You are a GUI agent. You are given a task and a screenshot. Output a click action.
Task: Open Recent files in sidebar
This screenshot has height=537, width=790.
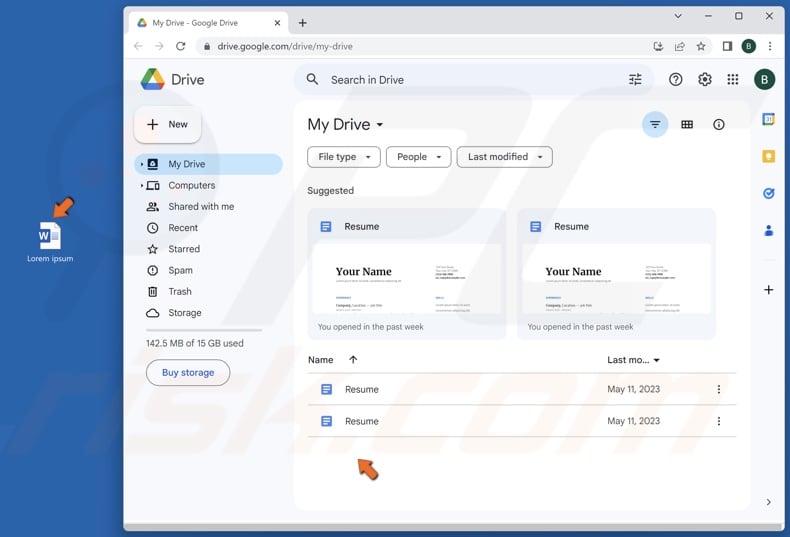click(x=183, y=228)
